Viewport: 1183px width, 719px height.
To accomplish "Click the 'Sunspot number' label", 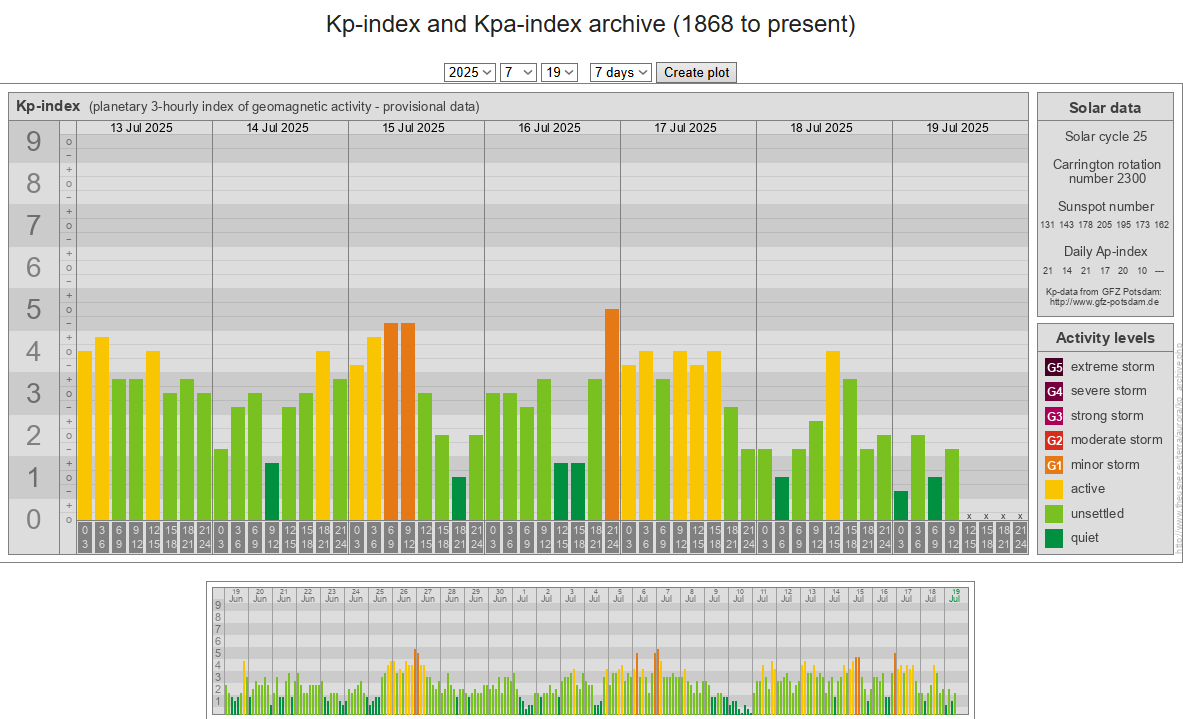I will pyautogui.click(x=1105, y=207).
